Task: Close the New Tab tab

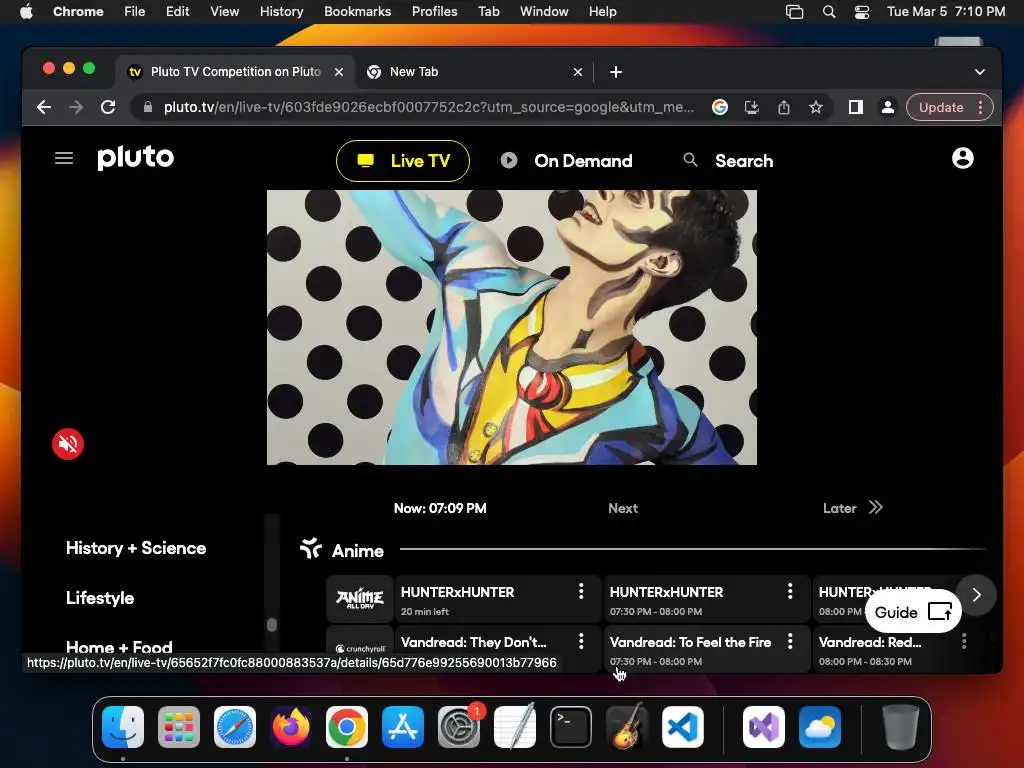Action: click(x=577, y=72)
